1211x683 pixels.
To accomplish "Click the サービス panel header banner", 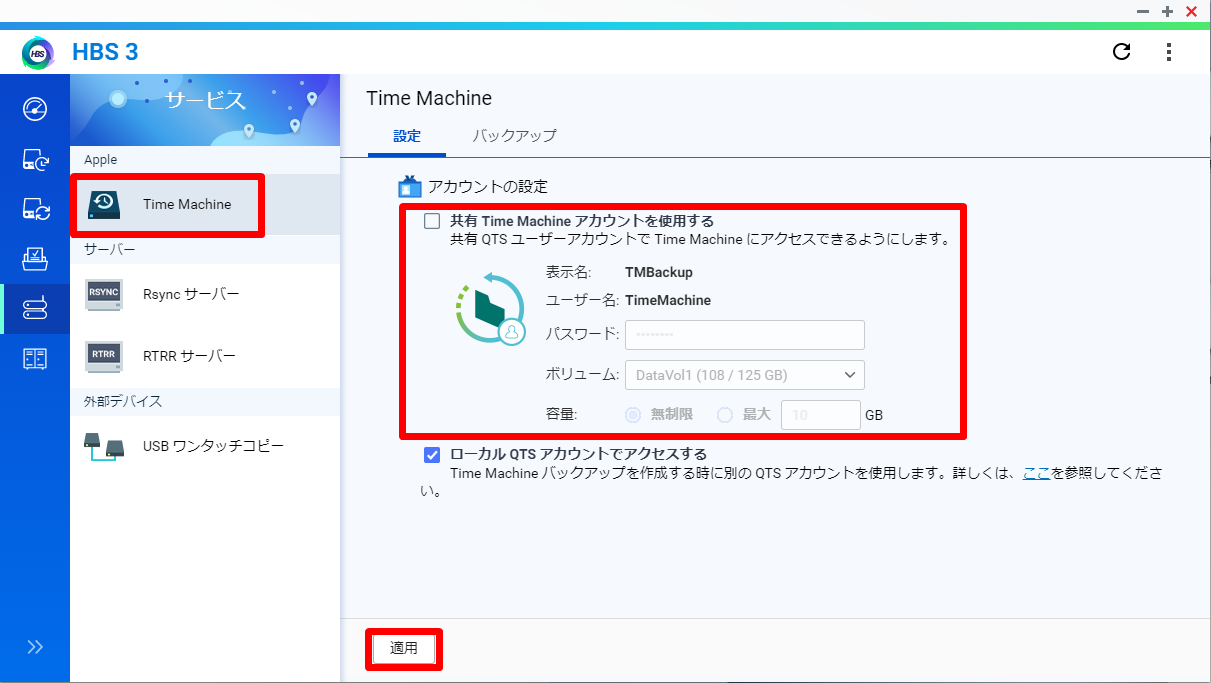I will (205, 110).
